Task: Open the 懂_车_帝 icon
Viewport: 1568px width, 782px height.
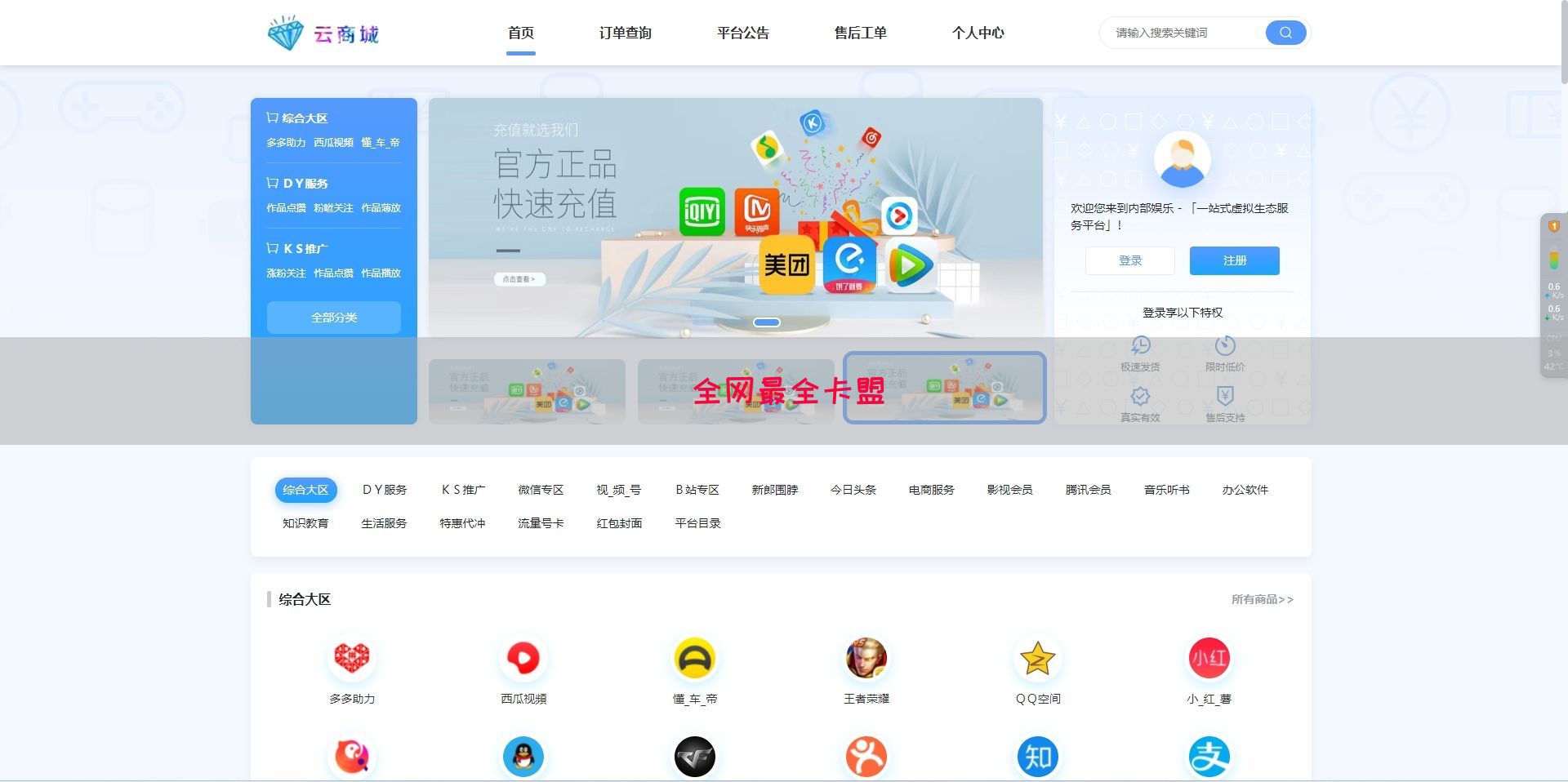Action: [694, 658]
